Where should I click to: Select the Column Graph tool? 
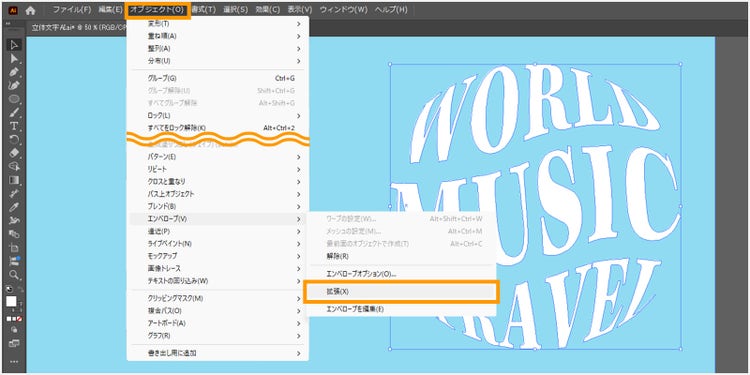point(14,261)
